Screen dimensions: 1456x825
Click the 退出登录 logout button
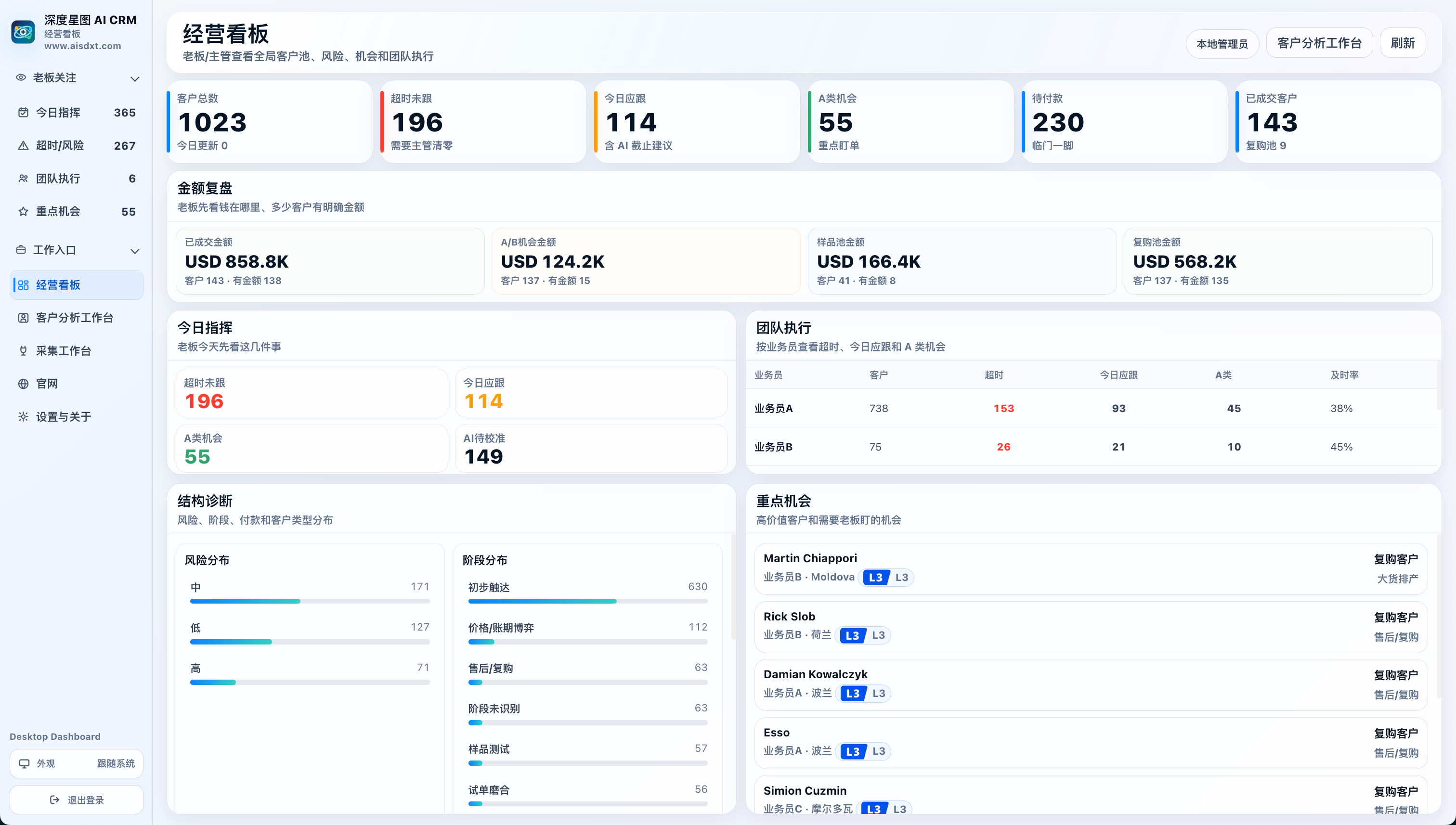click(x=77, y=799)
